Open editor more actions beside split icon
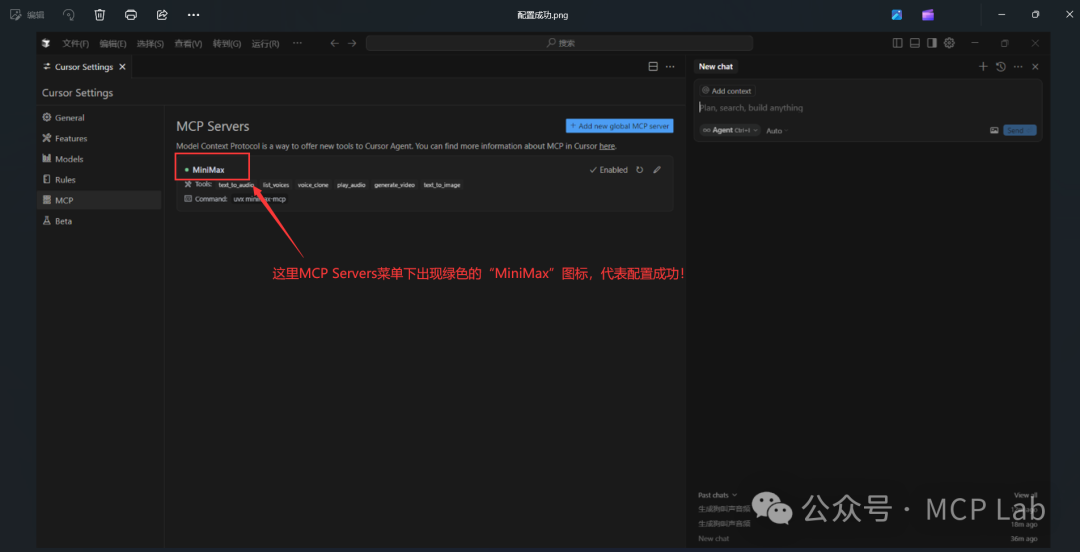The height and width of the screenshot is (552, 1080). (670, 67)
